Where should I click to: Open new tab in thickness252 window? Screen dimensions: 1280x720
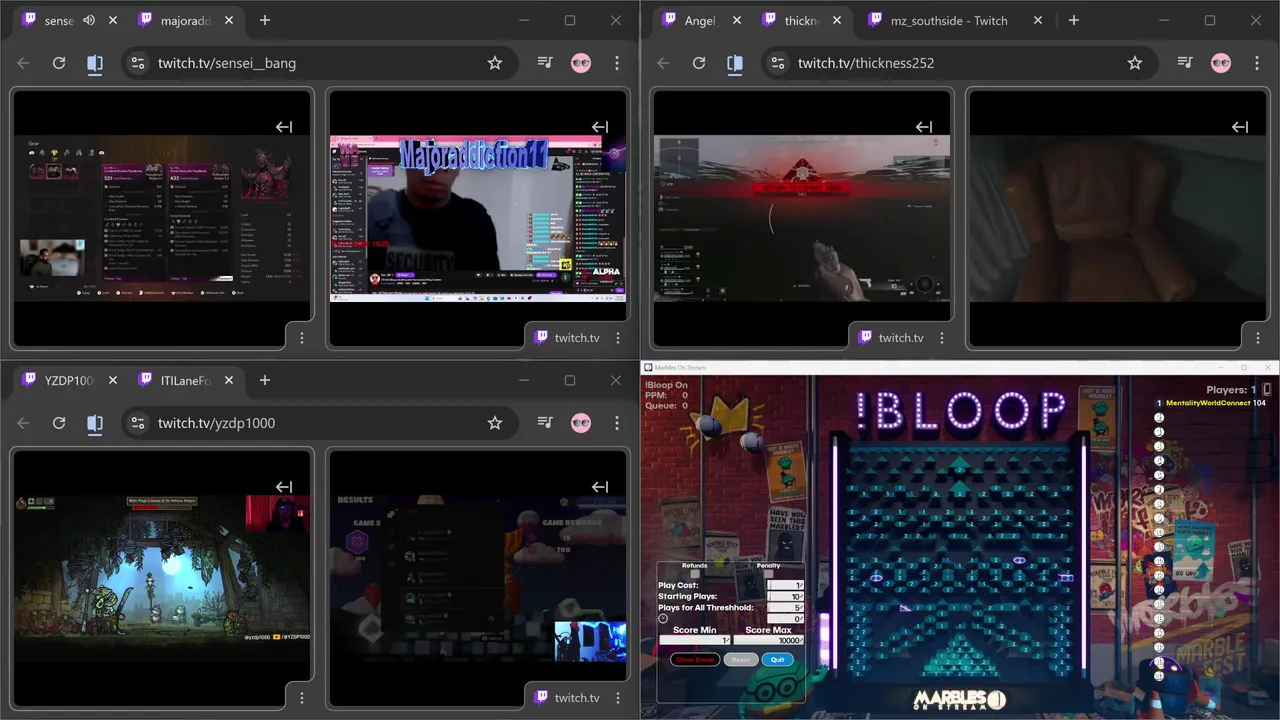(x=1073, y=20)
